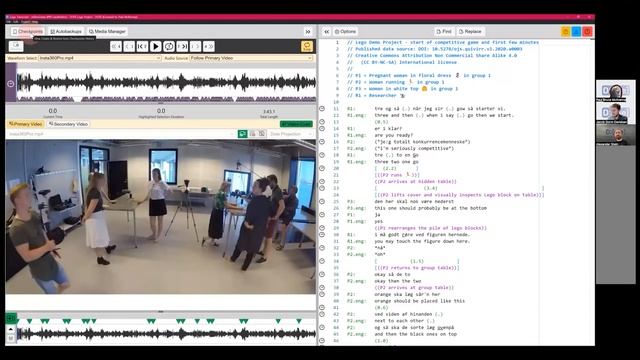
Task: Click the timestamp icon beside line 44
Action: 322,327
